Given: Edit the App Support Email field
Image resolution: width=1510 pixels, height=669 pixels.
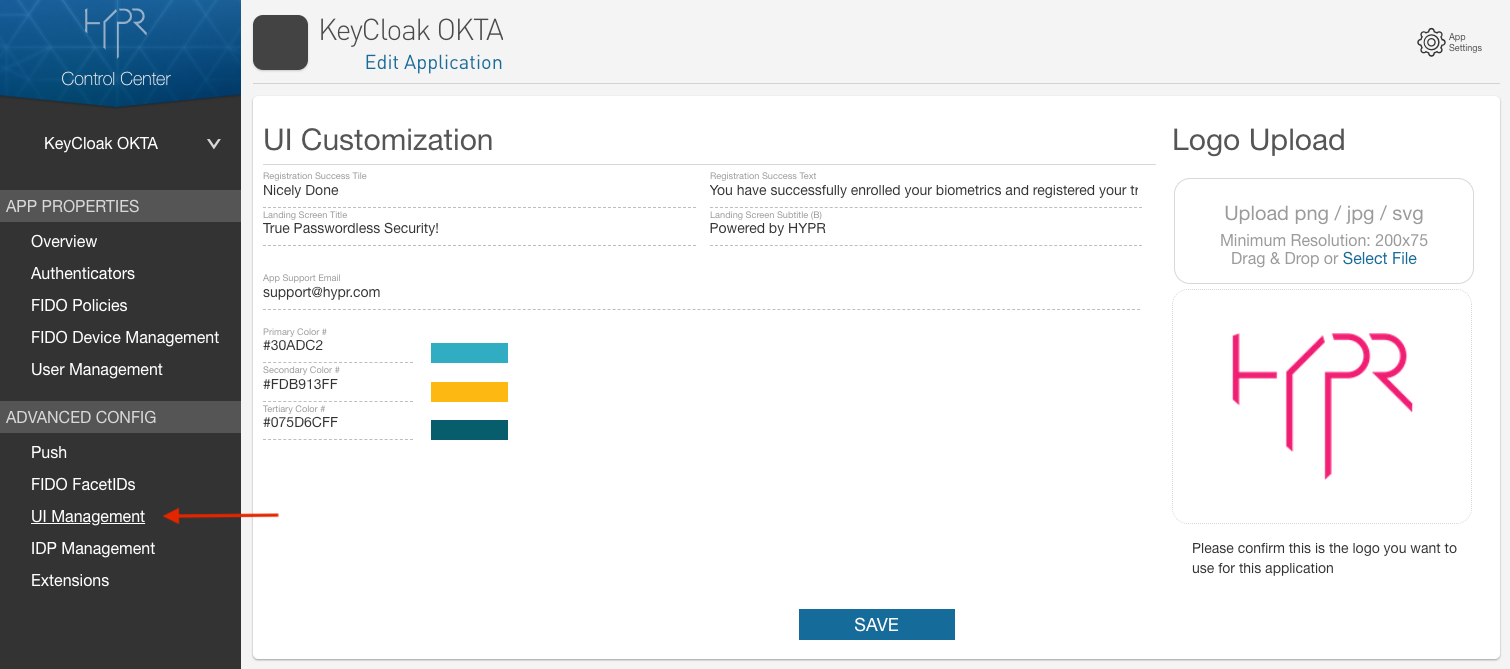Looking at the screenshot, I should [x=701, y=292].
